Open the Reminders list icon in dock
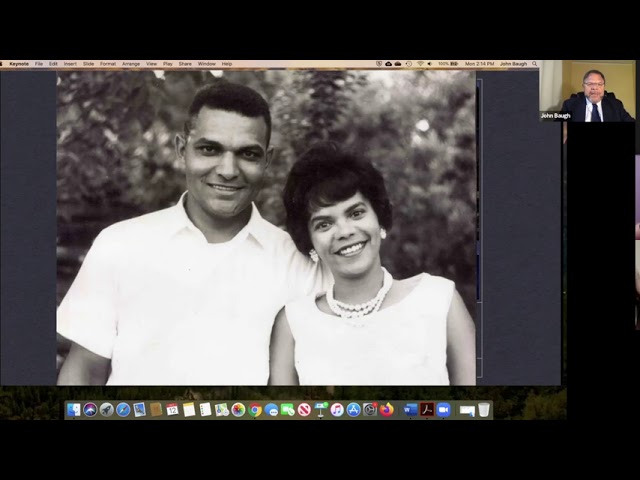The image size is (640, 480). (205, 410)
